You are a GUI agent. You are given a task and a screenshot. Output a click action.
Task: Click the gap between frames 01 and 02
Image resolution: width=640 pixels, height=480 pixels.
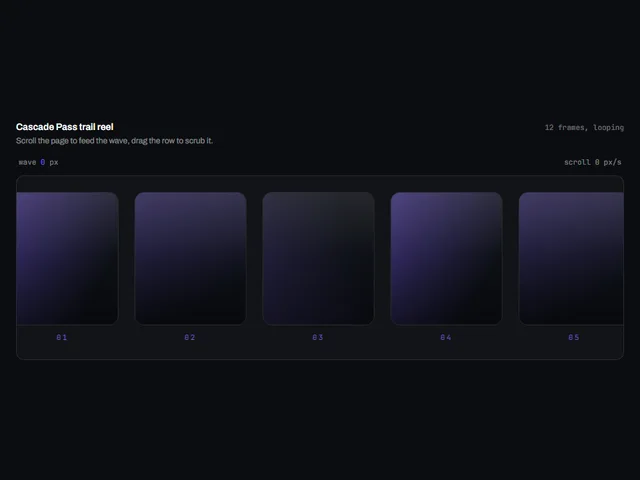127,258
